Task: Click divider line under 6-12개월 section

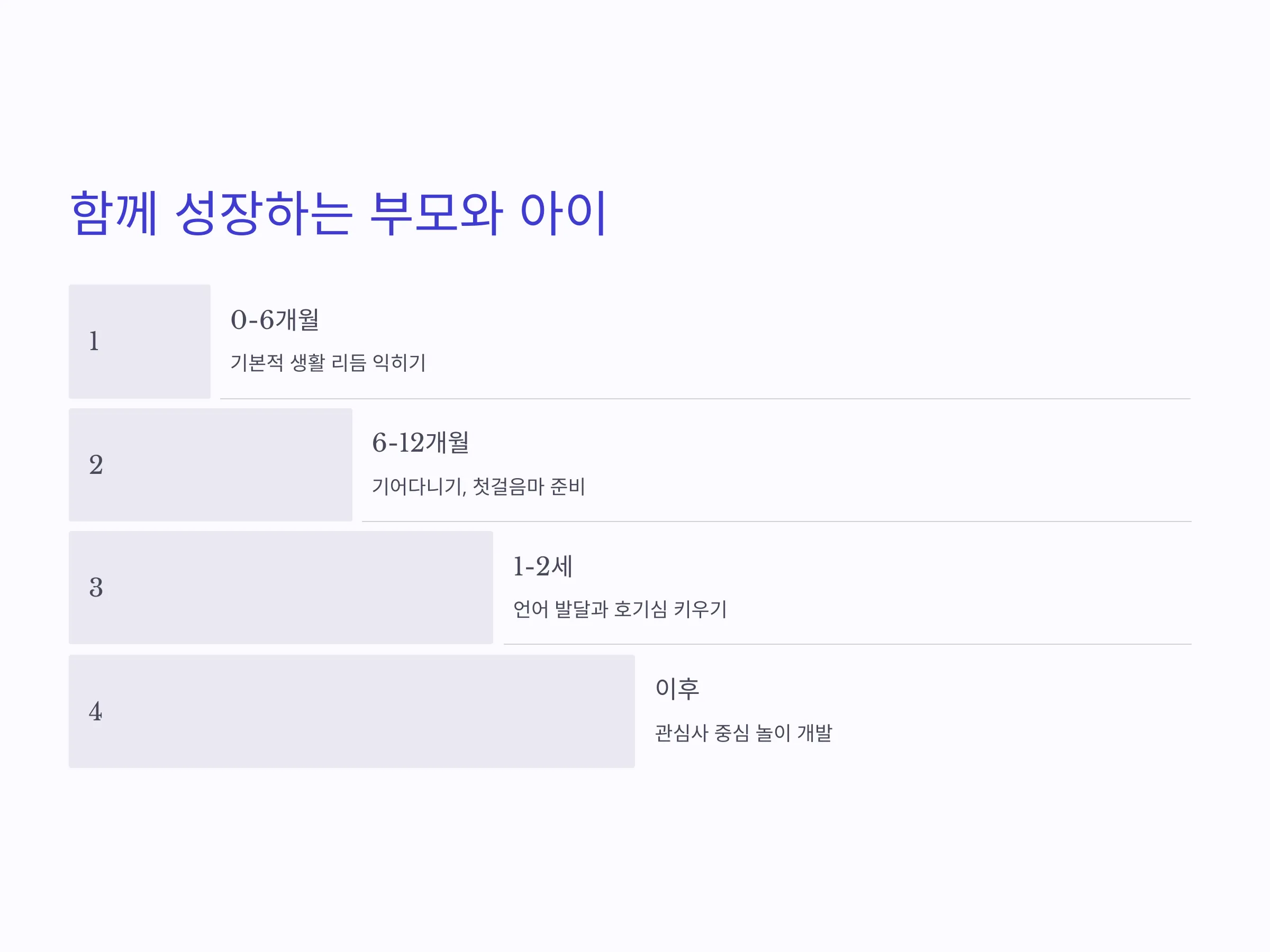Action: tap(776, 521)
